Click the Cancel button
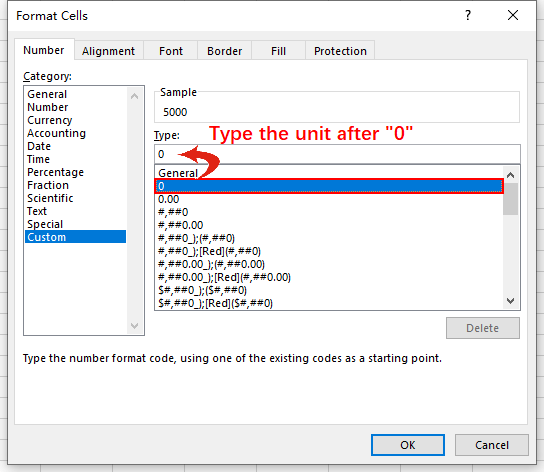Image resolution: width=544 pixels, height=472 pixels. (x=492, y=445)
